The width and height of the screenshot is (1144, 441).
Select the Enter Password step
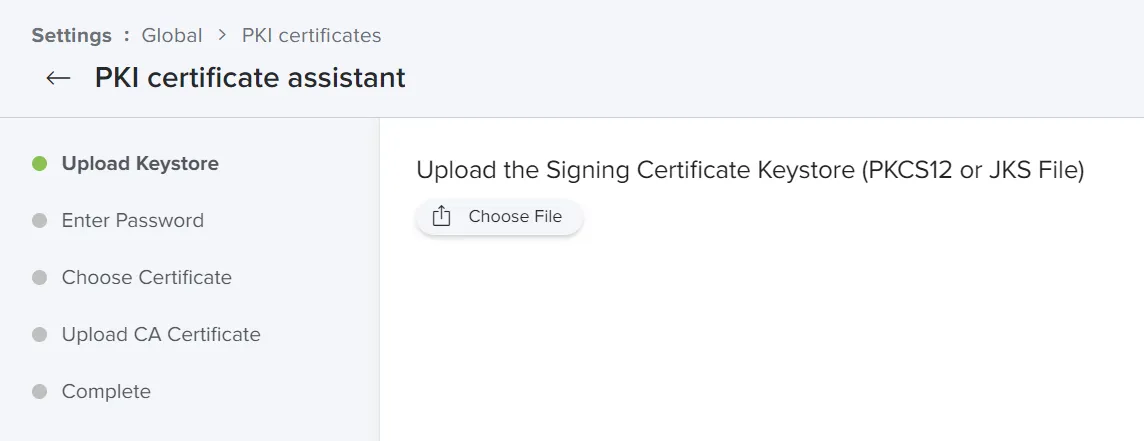(133, 220)
